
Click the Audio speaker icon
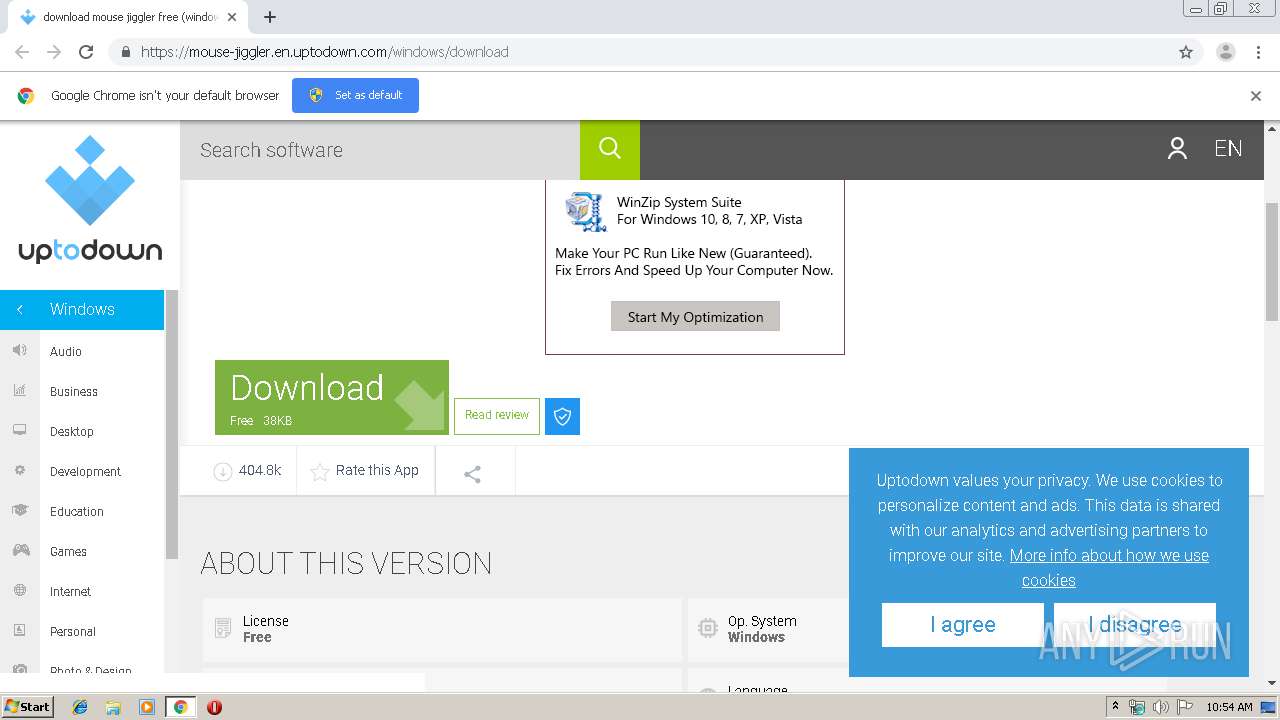[20, 350]
